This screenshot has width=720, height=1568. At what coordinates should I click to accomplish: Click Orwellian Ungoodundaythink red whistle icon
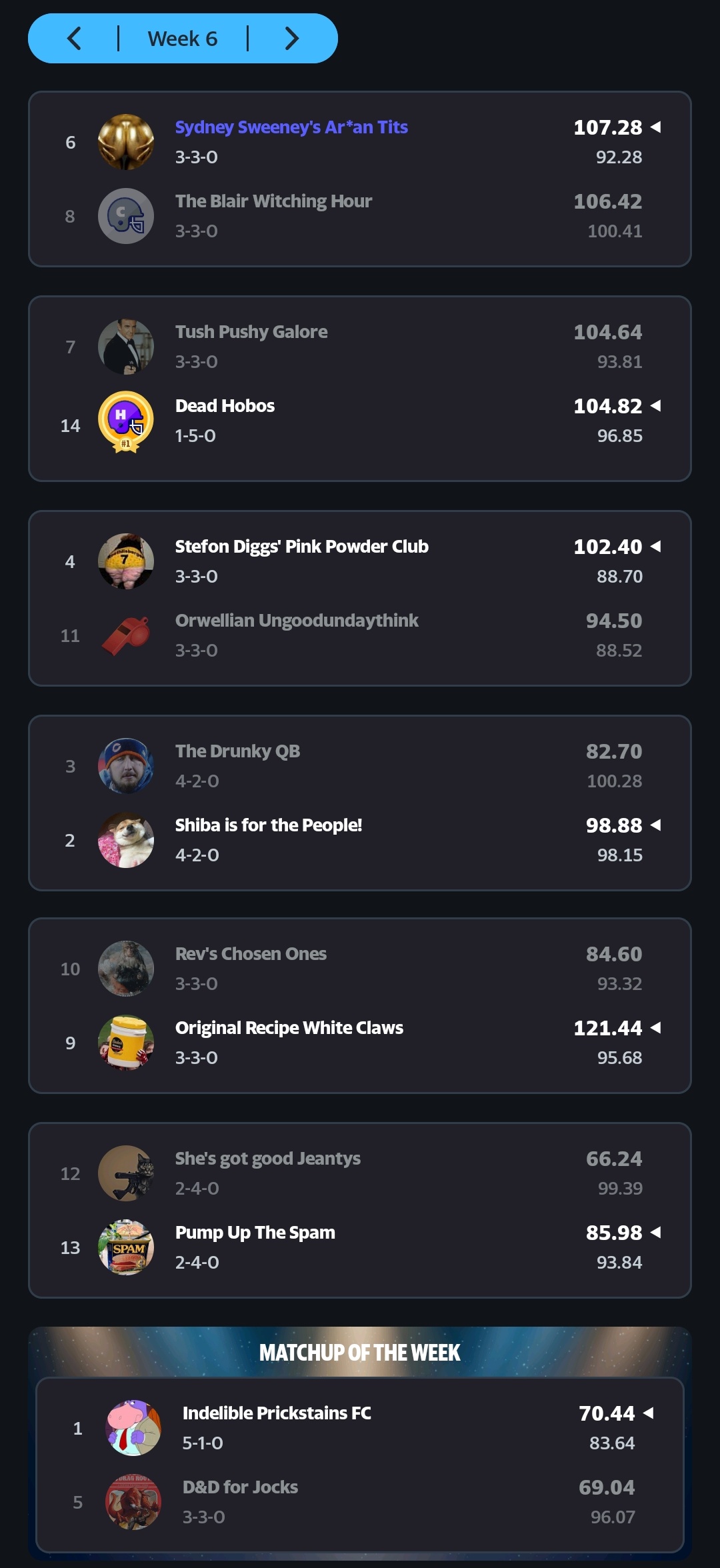(x=126, y=636)
